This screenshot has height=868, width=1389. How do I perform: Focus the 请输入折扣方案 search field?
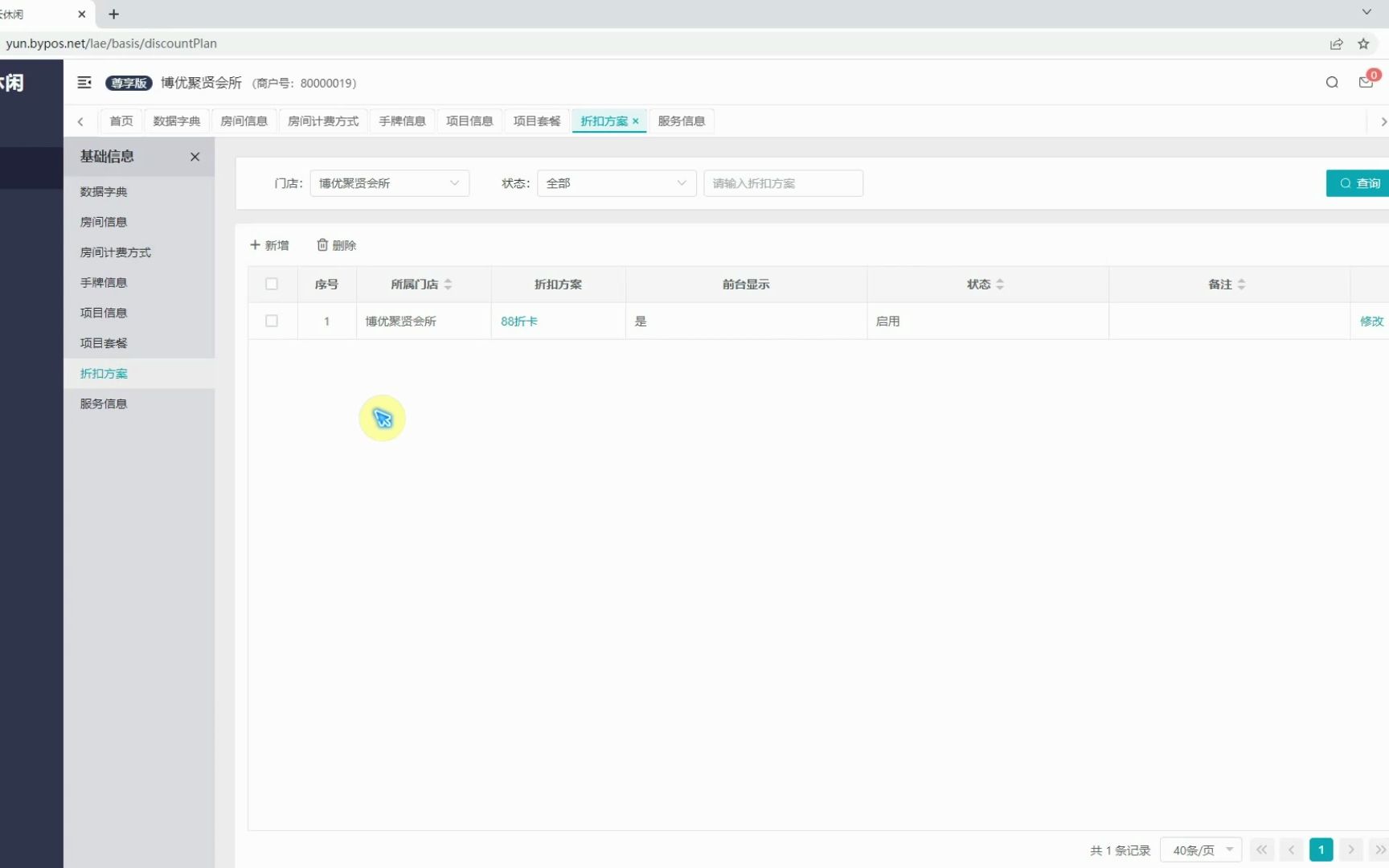(783, 183)
